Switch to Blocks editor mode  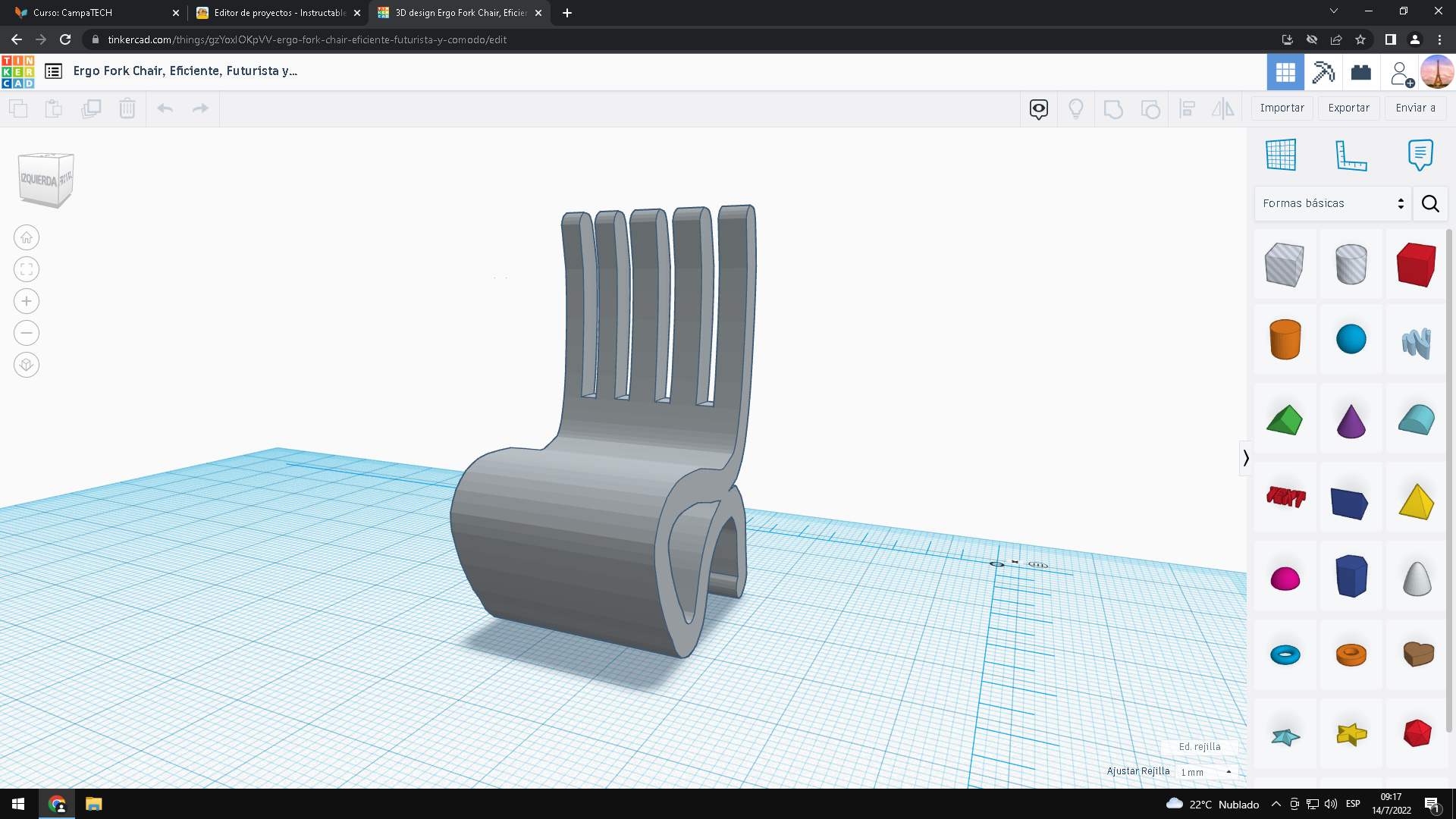point(1324,72)
